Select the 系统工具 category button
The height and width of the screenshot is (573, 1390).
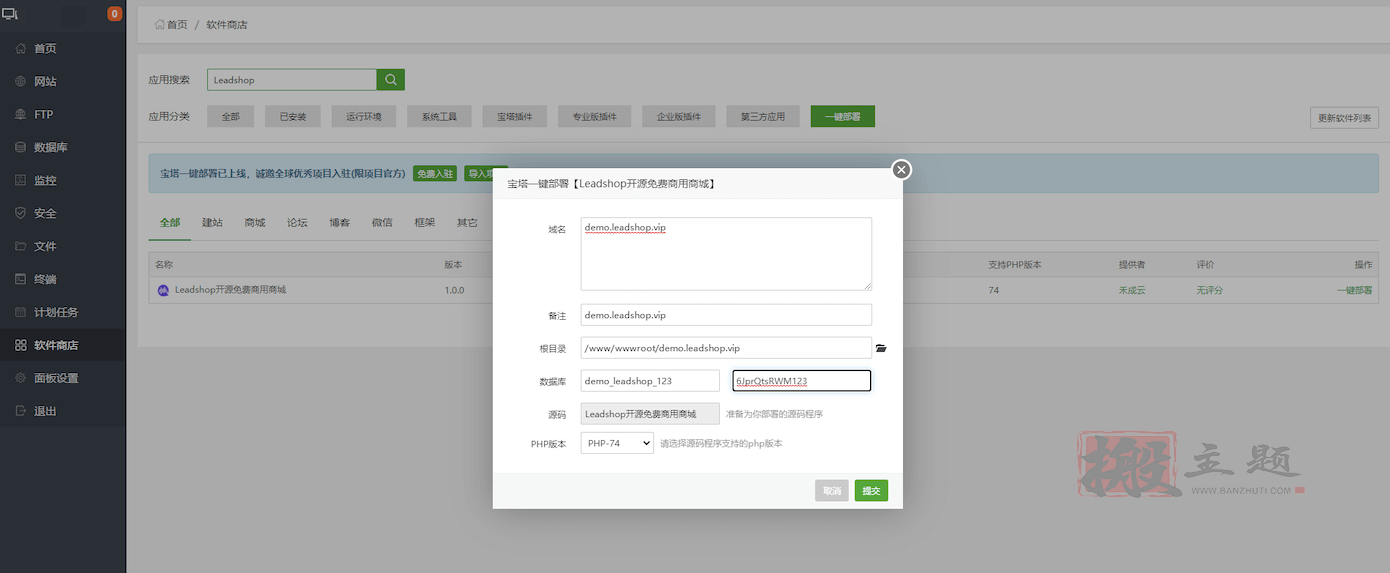439,117
